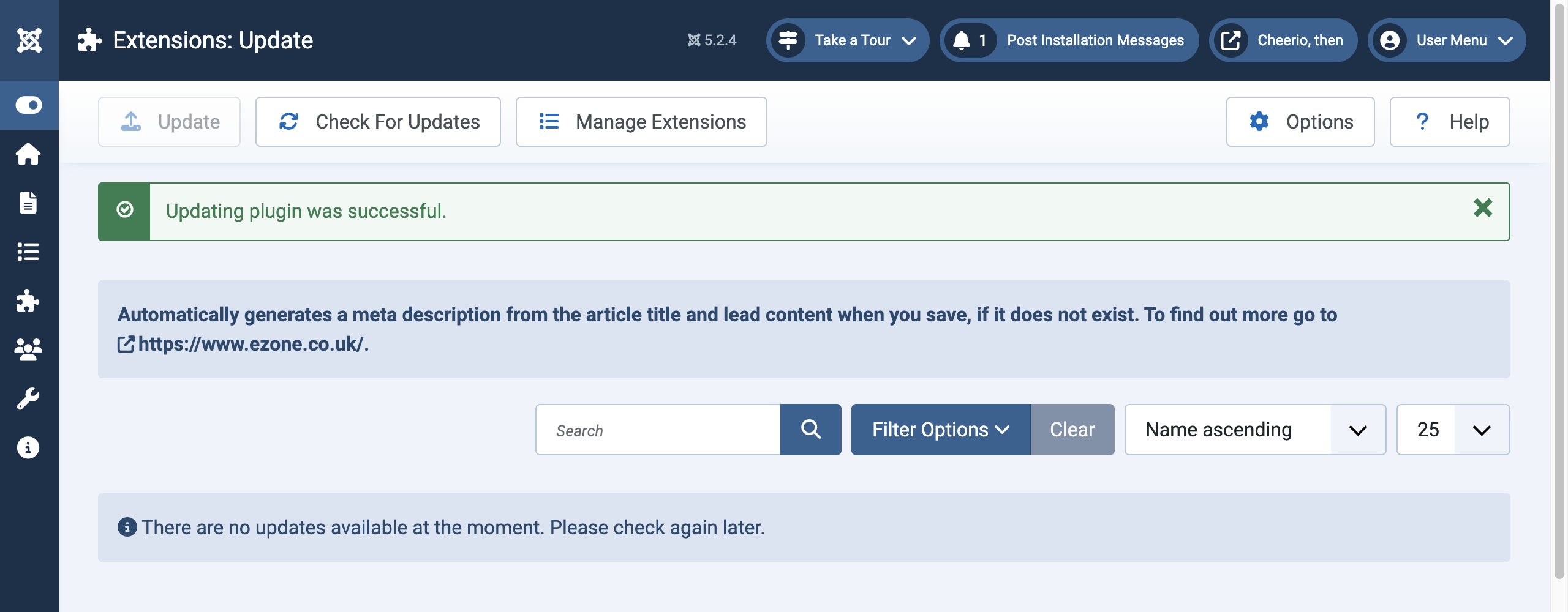Click the Joomla logo icon

29,40
